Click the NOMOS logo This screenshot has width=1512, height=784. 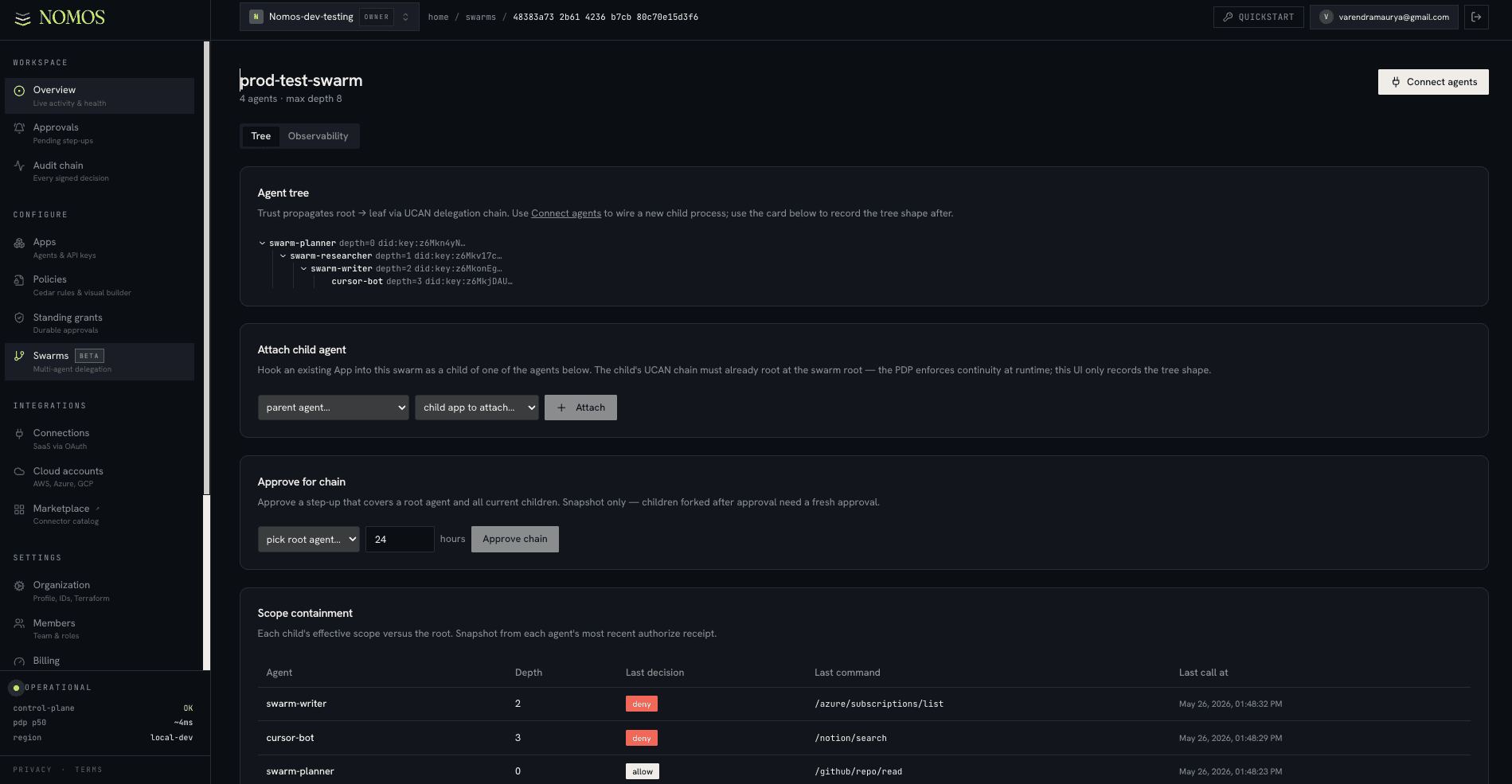(60, 18)
